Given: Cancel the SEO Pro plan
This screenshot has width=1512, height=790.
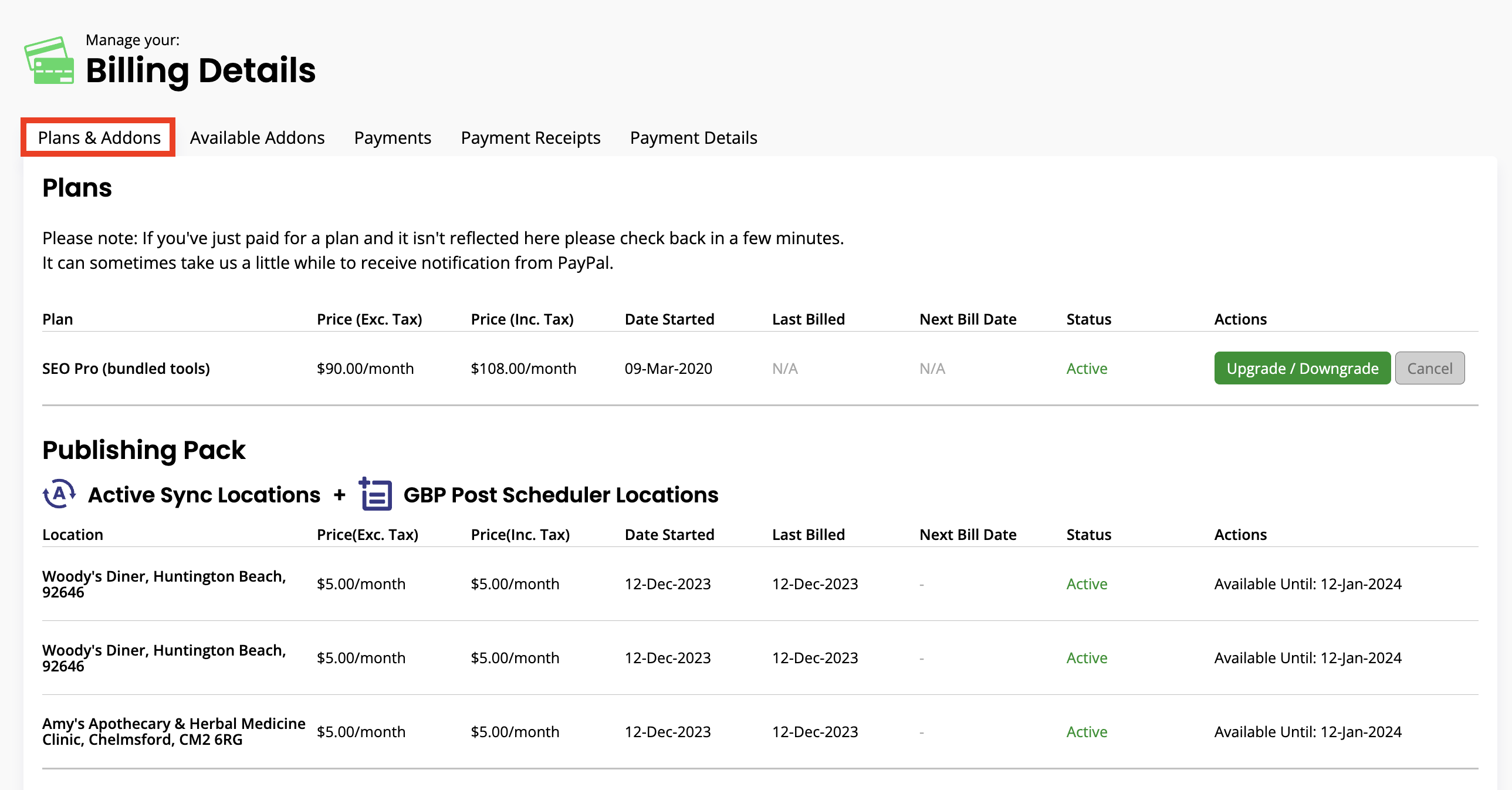Looking at the screenshot, I should pos(1429,368).
